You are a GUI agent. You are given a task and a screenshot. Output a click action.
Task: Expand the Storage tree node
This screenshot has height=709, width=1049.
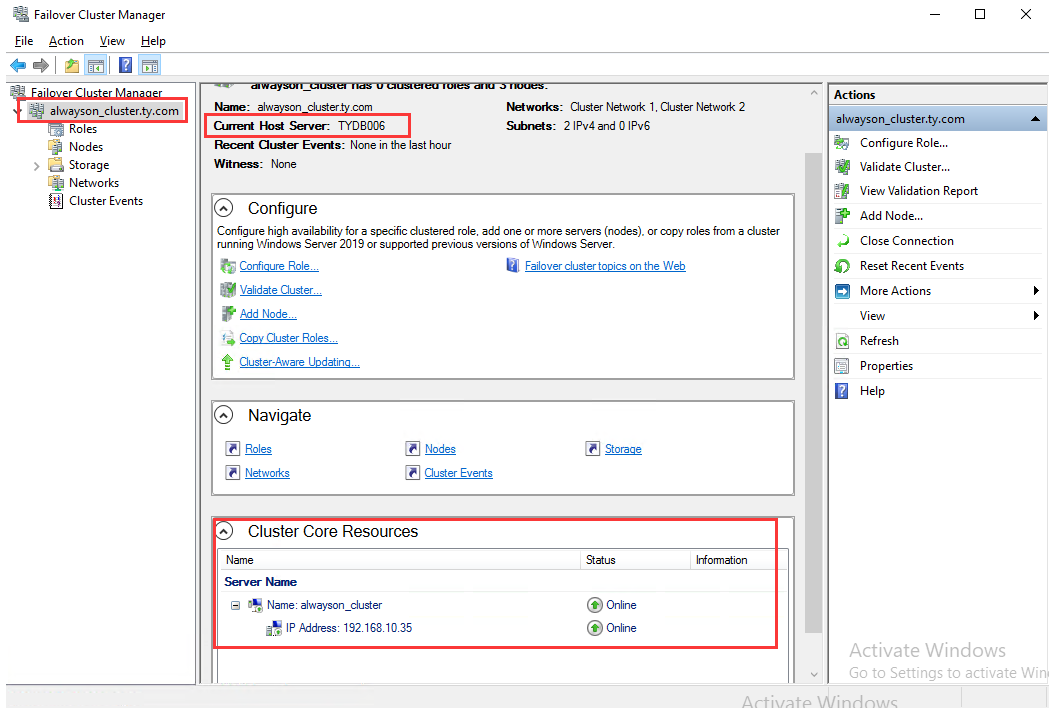36,166
